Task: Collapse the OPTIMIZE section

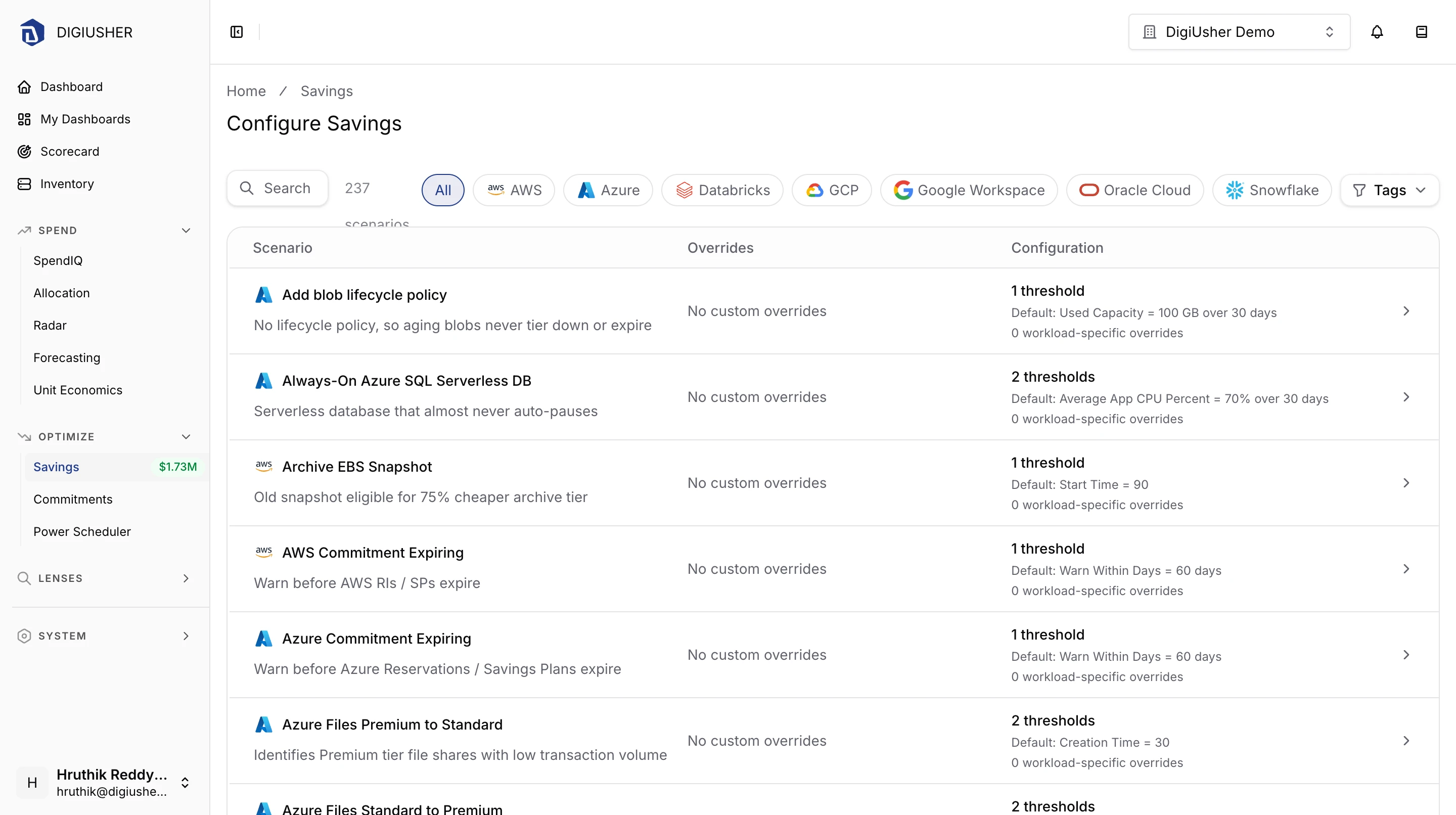Action: [x=186, y=437]
